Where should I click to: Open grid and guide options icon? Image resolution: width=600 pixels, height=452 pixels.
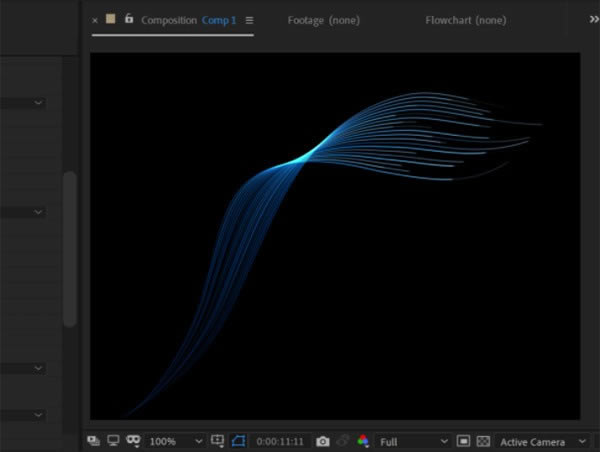217,441
